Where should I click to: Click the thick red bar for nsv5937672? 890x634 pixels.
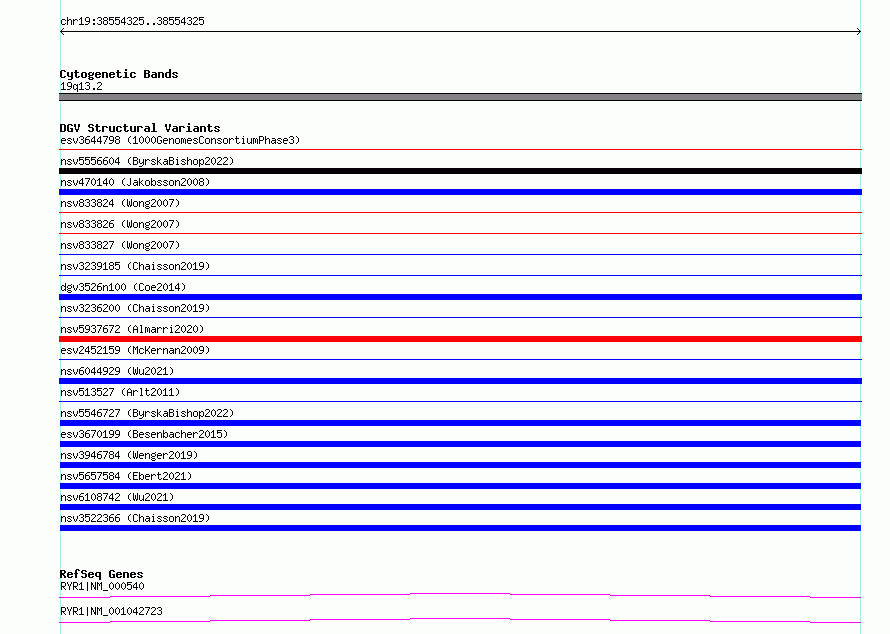pyautogui.click(x=460, y=339)
